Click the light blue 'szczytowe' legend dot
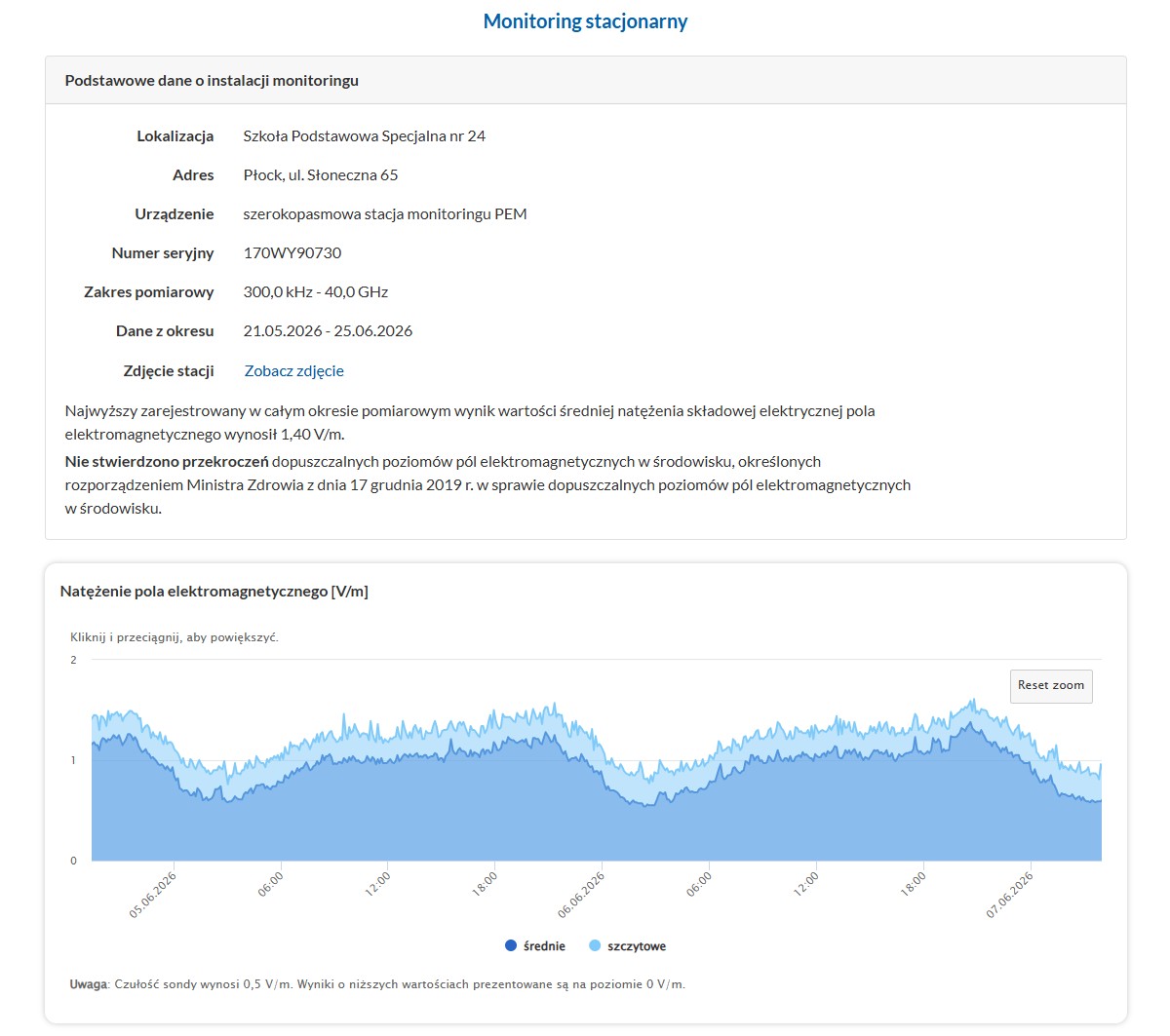Image resolution: width=1170 pixels, height=1036 pixels. (x=595, y=946)
